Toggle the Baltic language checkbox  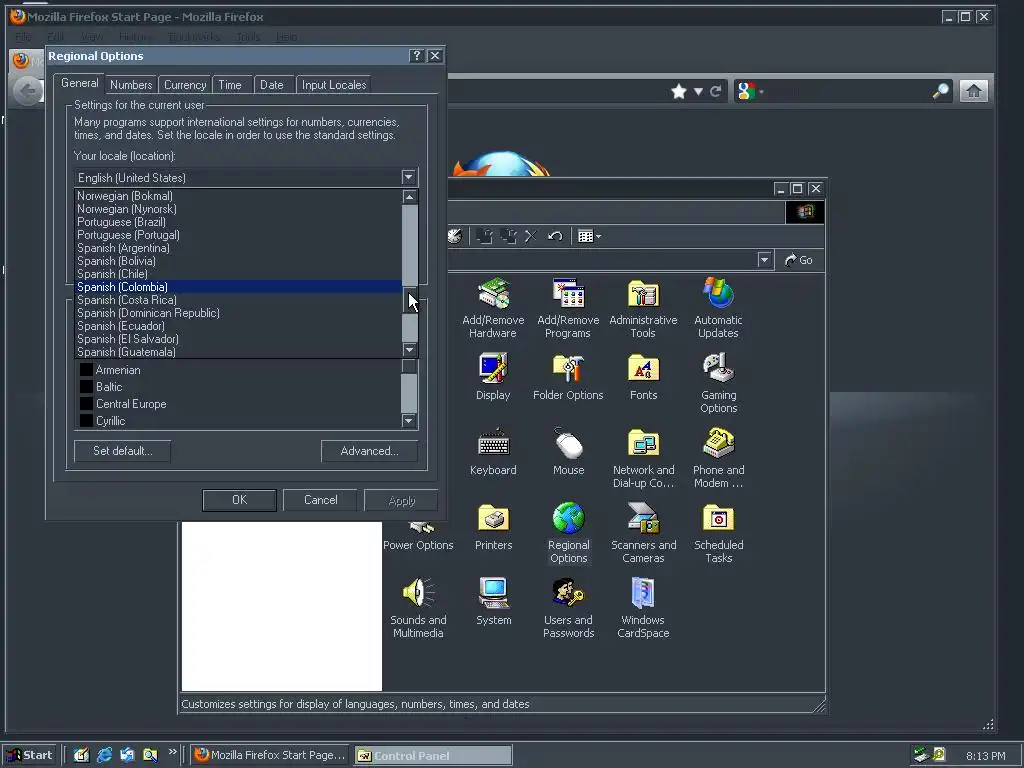tap(86, 387)
